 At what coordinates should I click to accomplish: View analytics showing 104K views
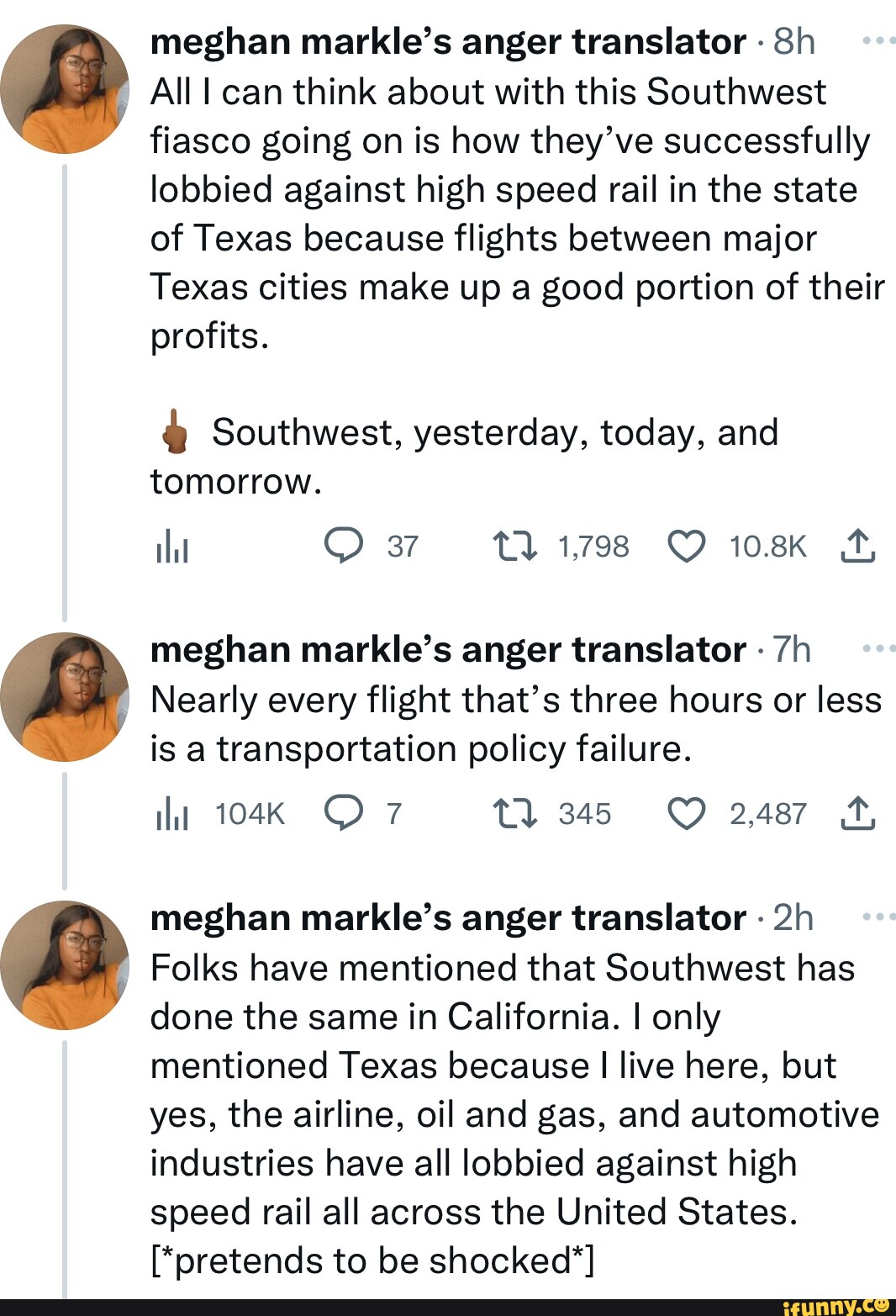click(220, 814)
